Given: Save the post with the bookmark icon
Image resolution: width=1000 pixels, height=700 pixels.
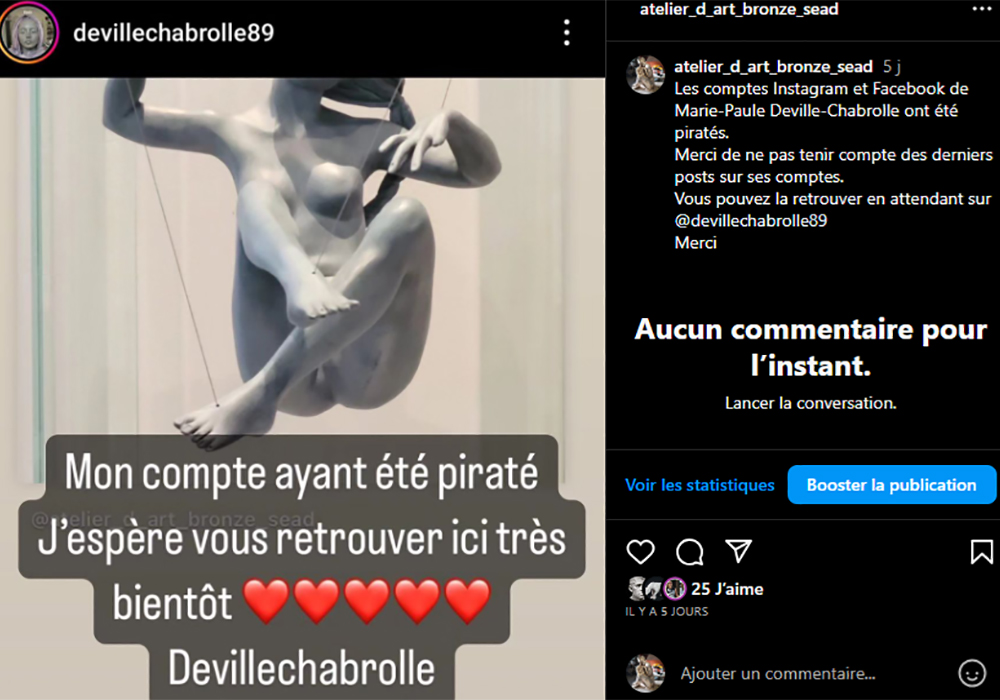Looking at the screenshot, I should click(982, 551).
